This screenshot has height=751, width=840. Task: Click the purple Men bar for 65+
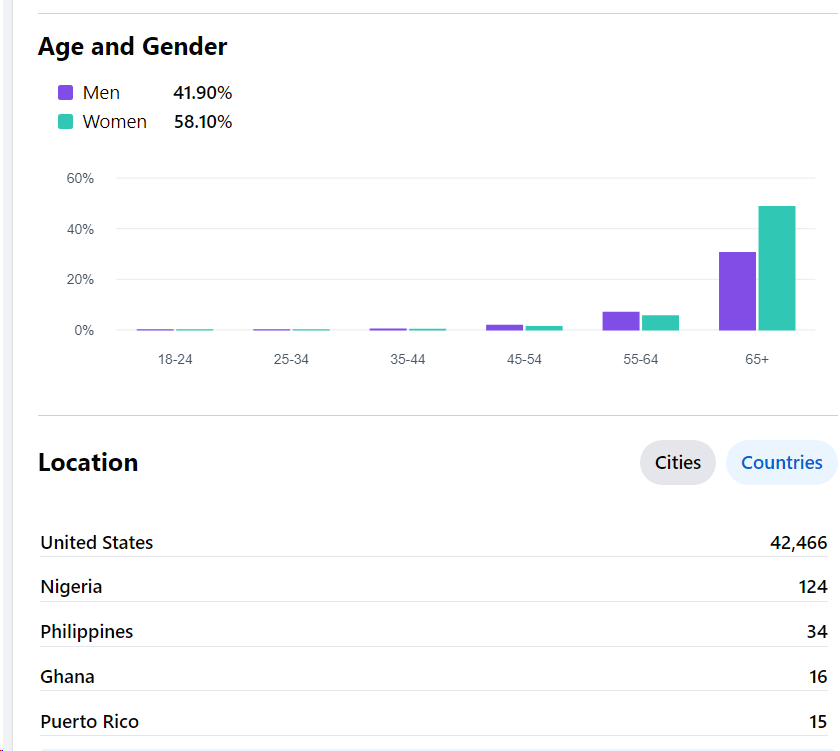(x=737, y=291)
